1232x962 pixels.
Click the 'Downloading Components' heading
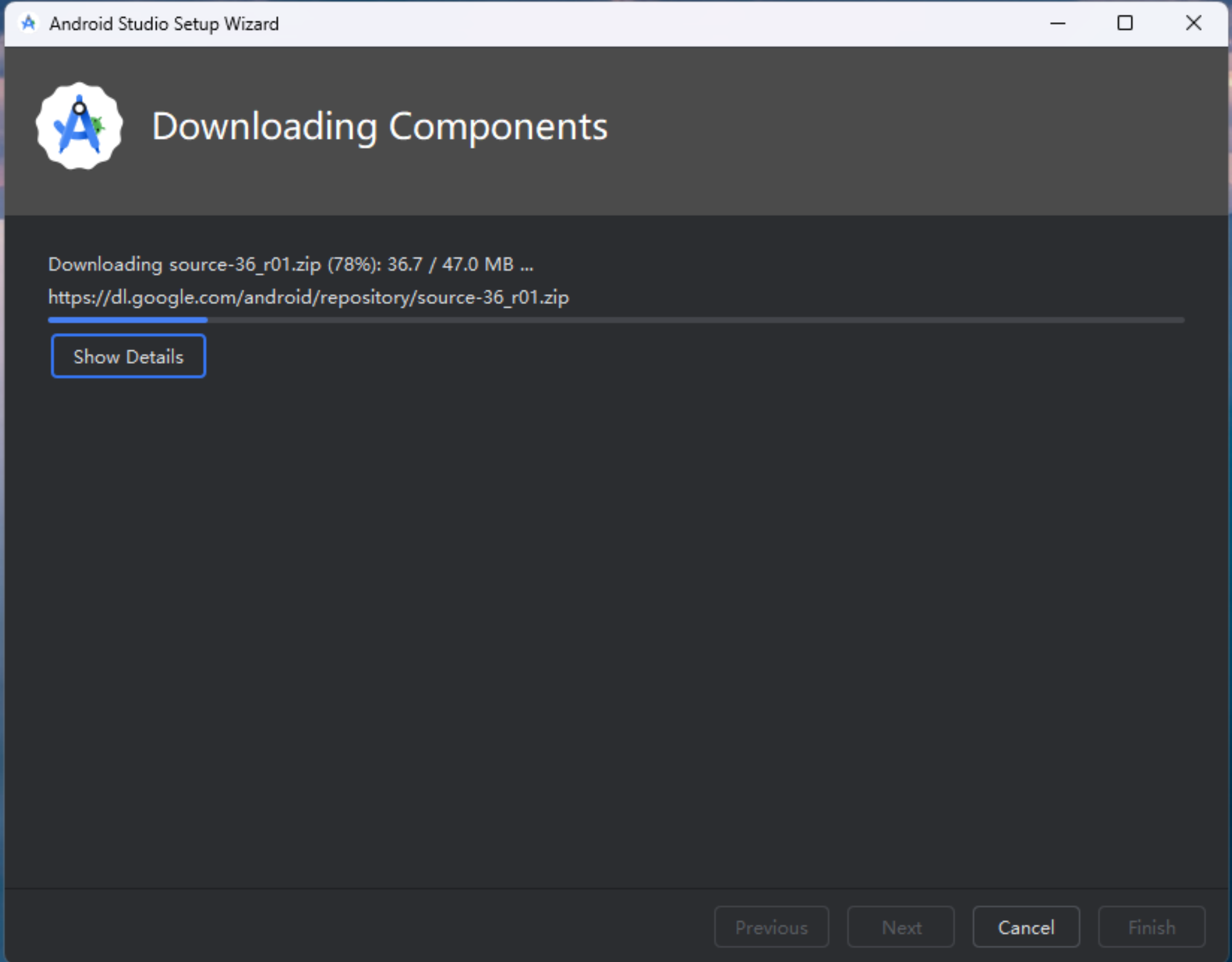pyautogui.click(x=380, y=126)
